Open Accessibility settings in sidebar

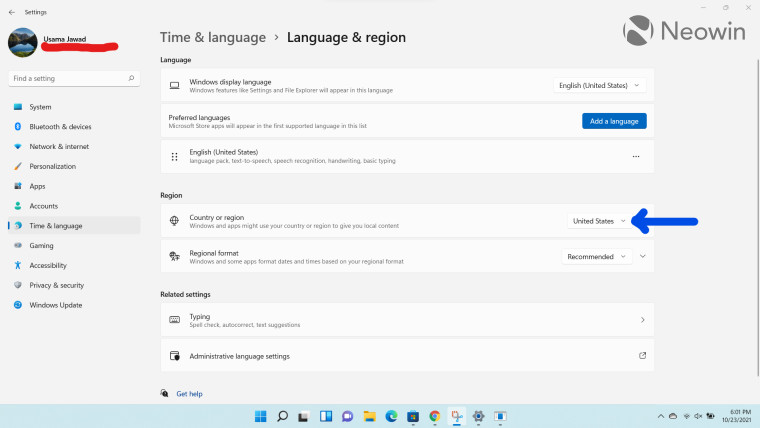pos(74,266)
